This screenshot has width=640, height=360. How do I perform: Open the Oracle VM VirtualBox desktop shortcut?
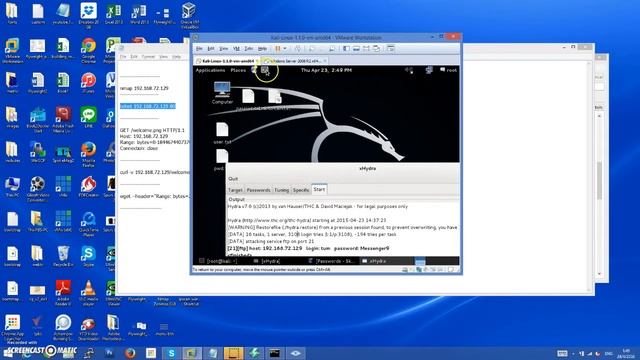pos(189,16)
